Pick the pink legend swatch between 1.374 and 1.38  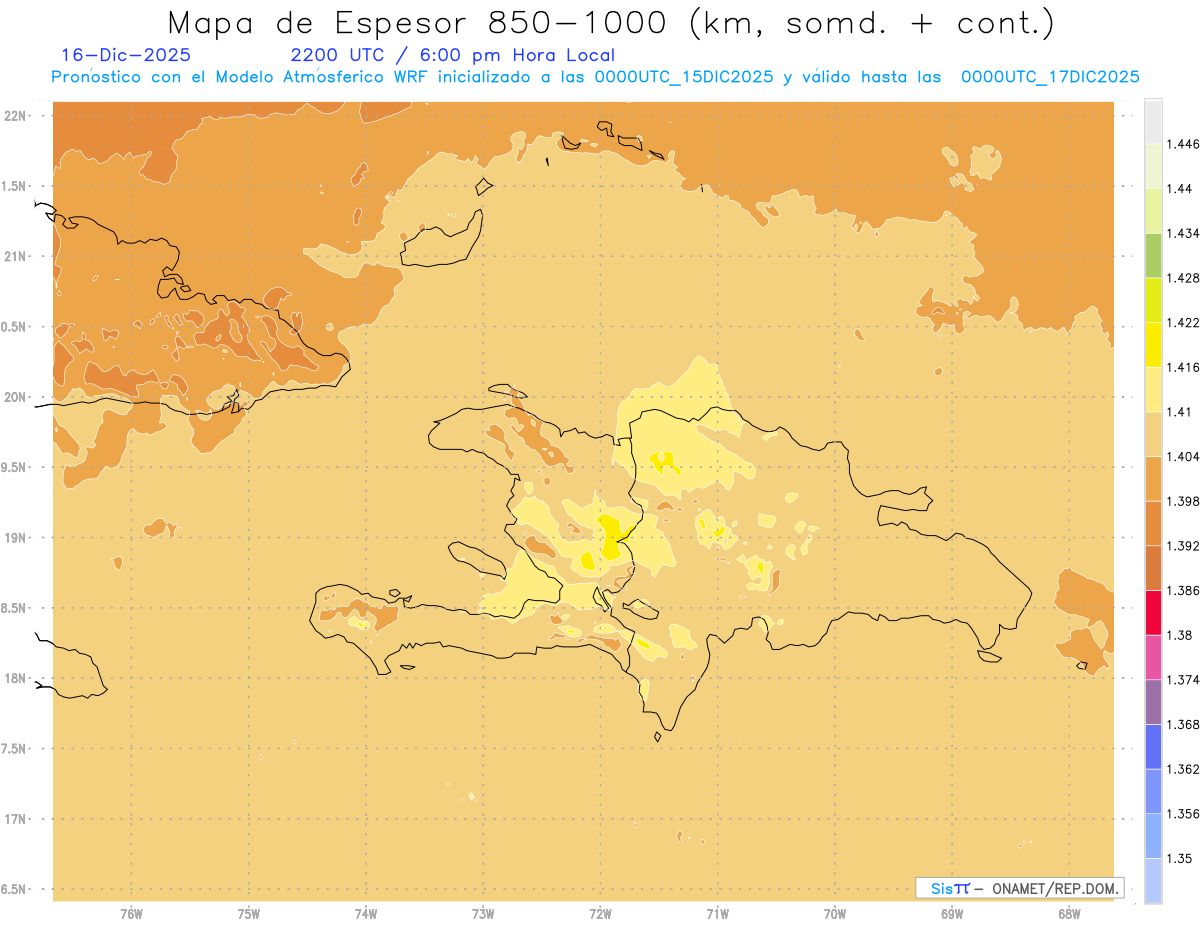click(x=1153, y=658)
